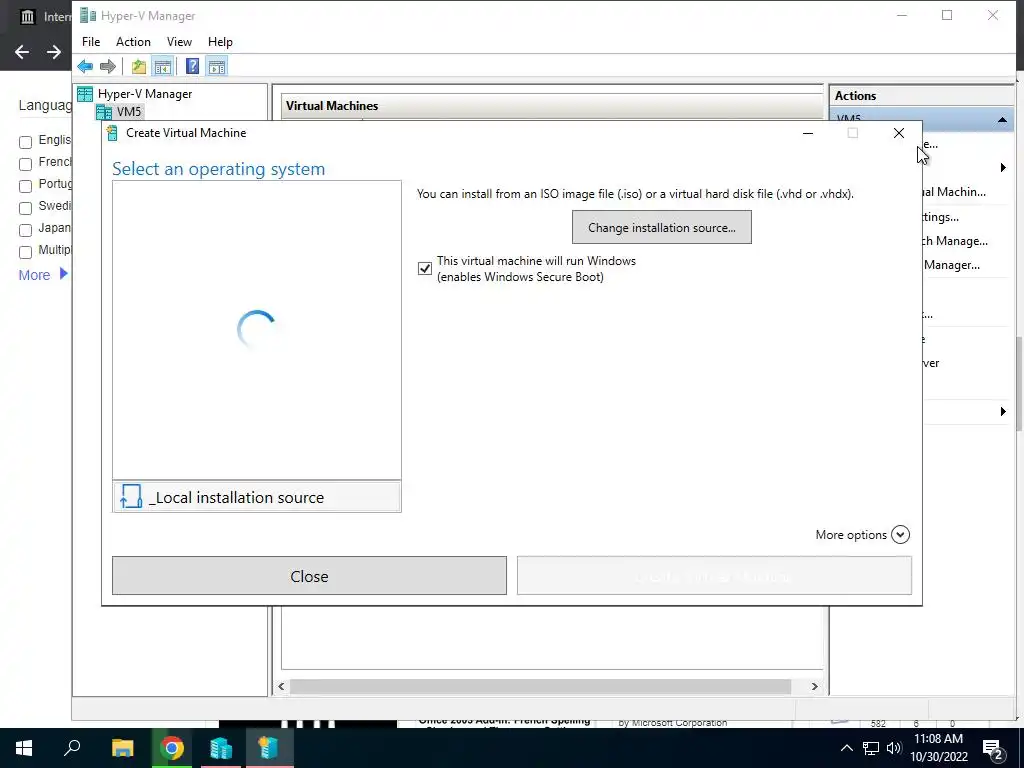1024x768 pixels.
Task: Minimize the Create Virtual Machine dialog
Action: [x=808, y=133]
